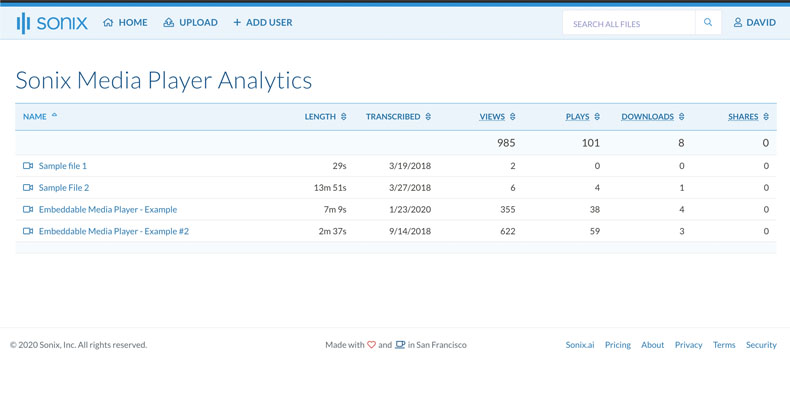Click the user icon next to DAVID
This screenshot has height=395, width=790.
(x=738, y=23)
